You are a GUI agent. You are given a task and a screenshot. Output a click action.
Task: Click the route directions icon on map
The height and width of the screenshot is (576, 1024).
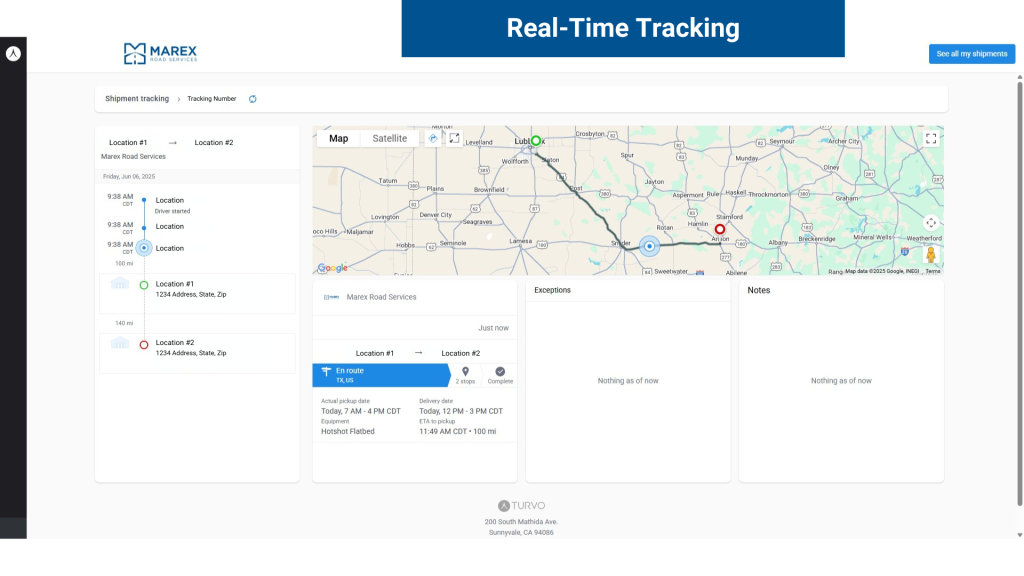[x=433, y=138]
